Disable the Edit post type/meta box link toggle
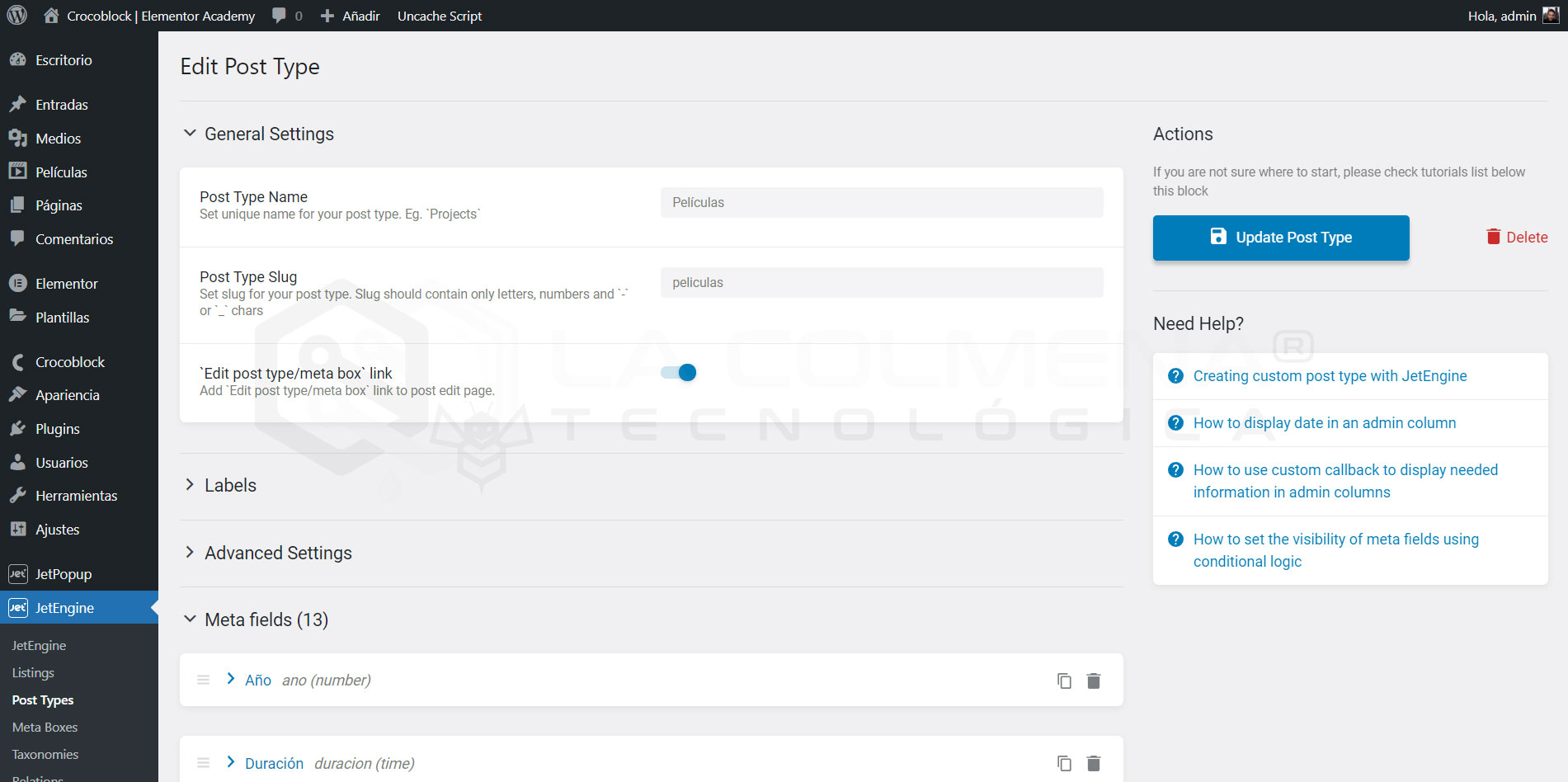 coord(679,372)
